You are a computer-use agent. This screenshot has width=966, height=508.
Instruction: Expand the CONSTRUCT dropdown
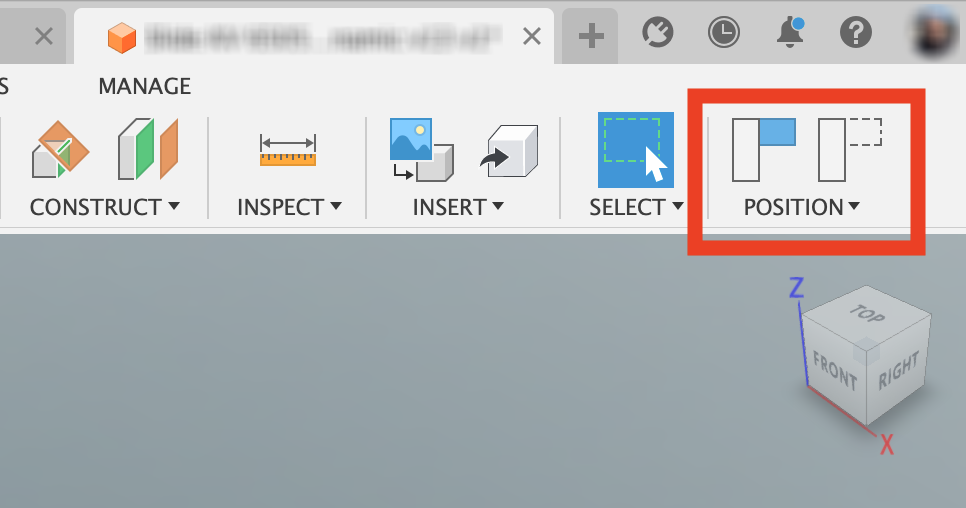(105, 207)
